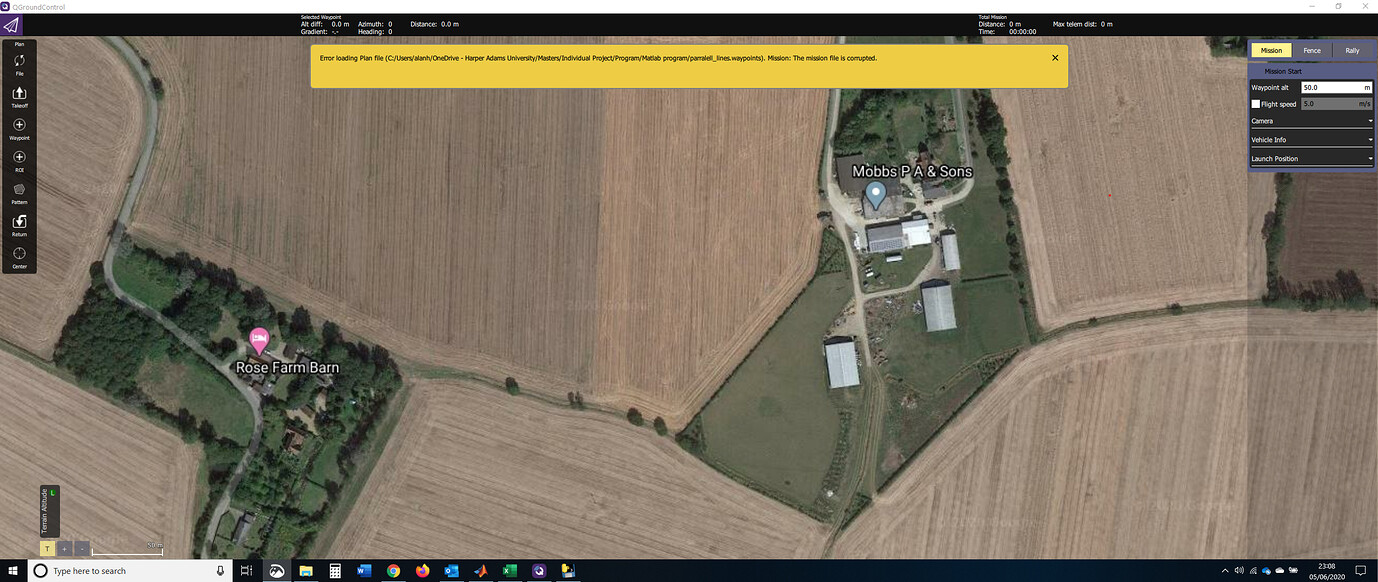Switch to the Rally tab
Screen dimensions: 1378x582
[1352, 50]
